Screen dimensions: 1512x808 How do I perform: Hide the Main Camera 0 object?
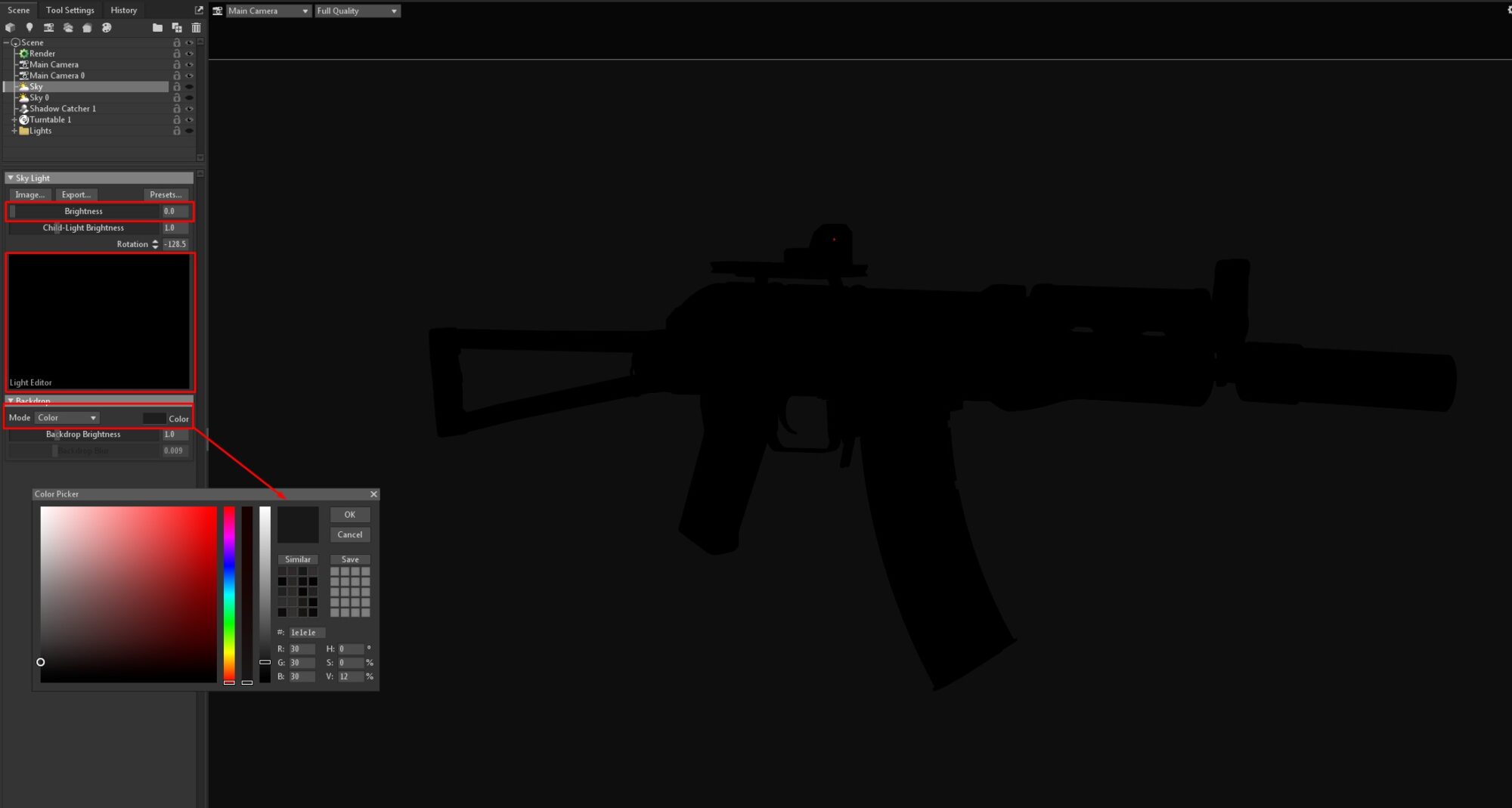coord(189,76)
